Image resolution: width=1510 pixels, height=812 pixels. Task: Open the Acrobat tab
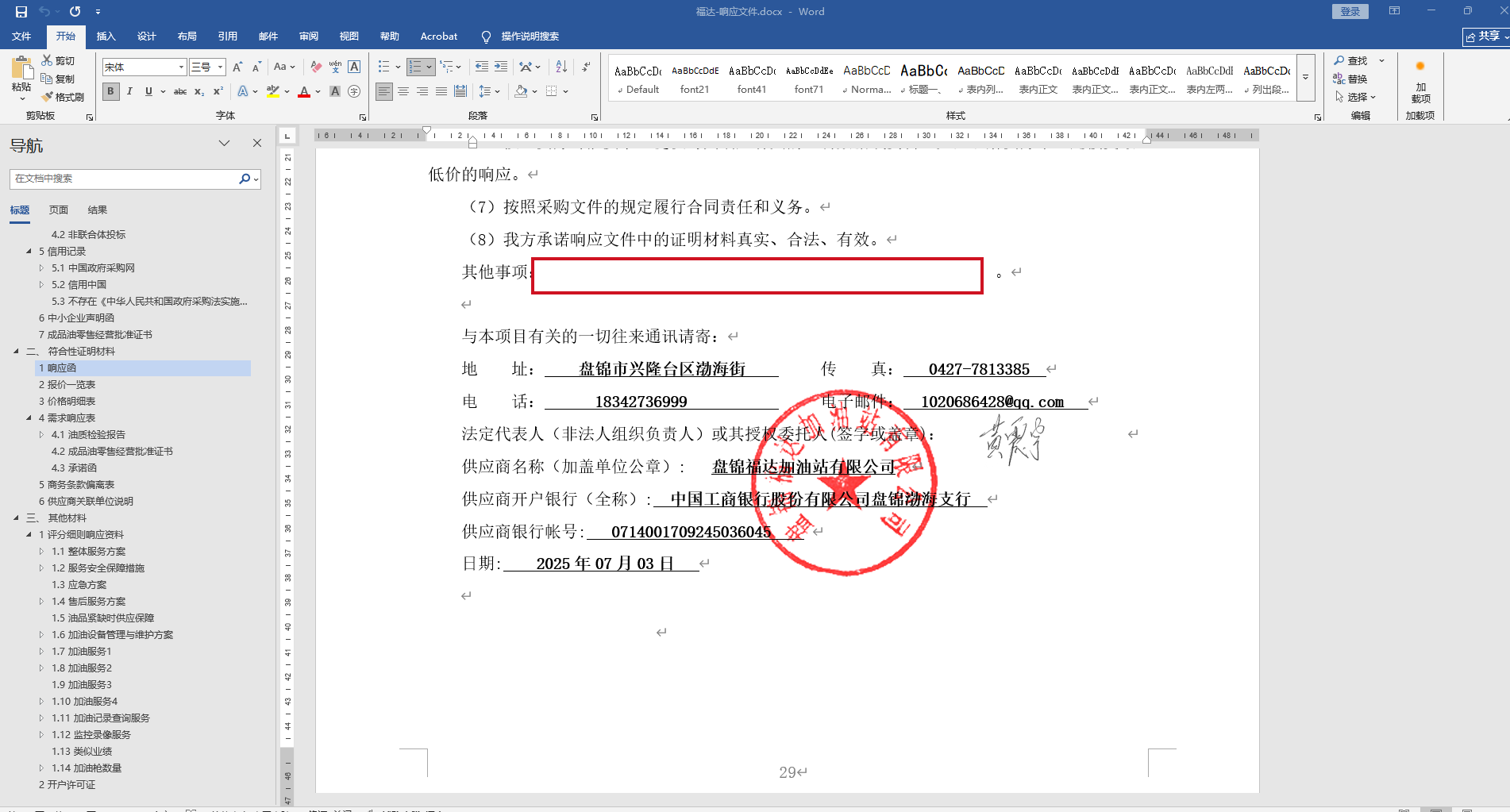pyautogui.click(x=439, y=37)
